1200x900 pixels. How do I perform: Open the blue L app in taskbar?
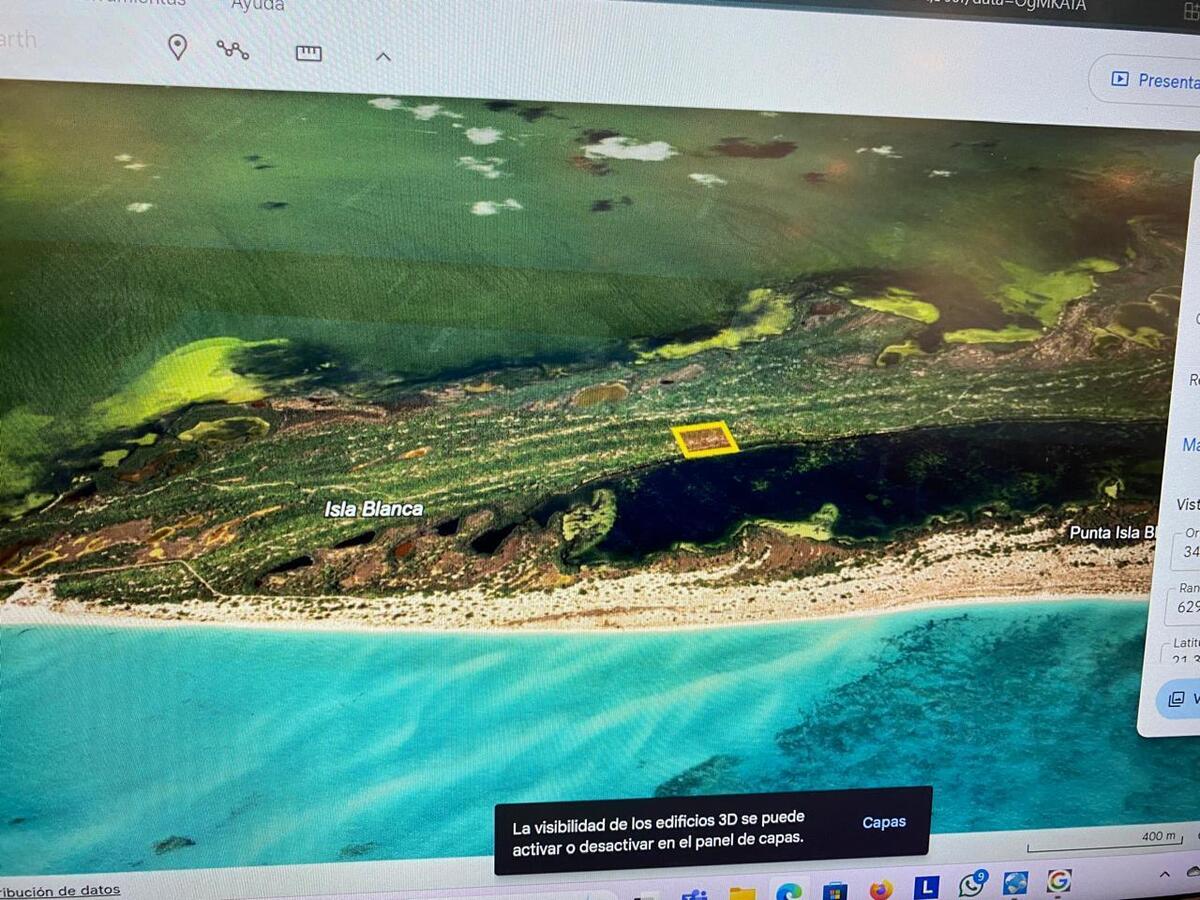[926, 887]
